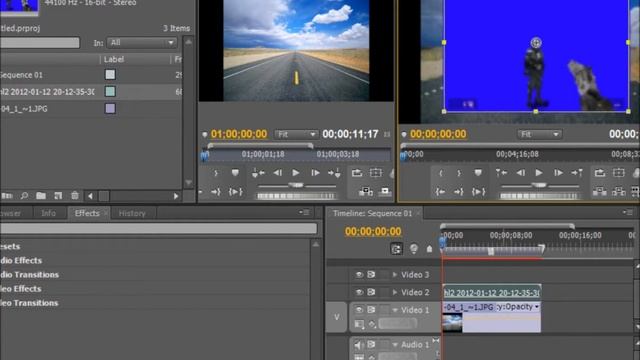
Task: Toggle Loop in Program monitor
Action: pos(600,173)
